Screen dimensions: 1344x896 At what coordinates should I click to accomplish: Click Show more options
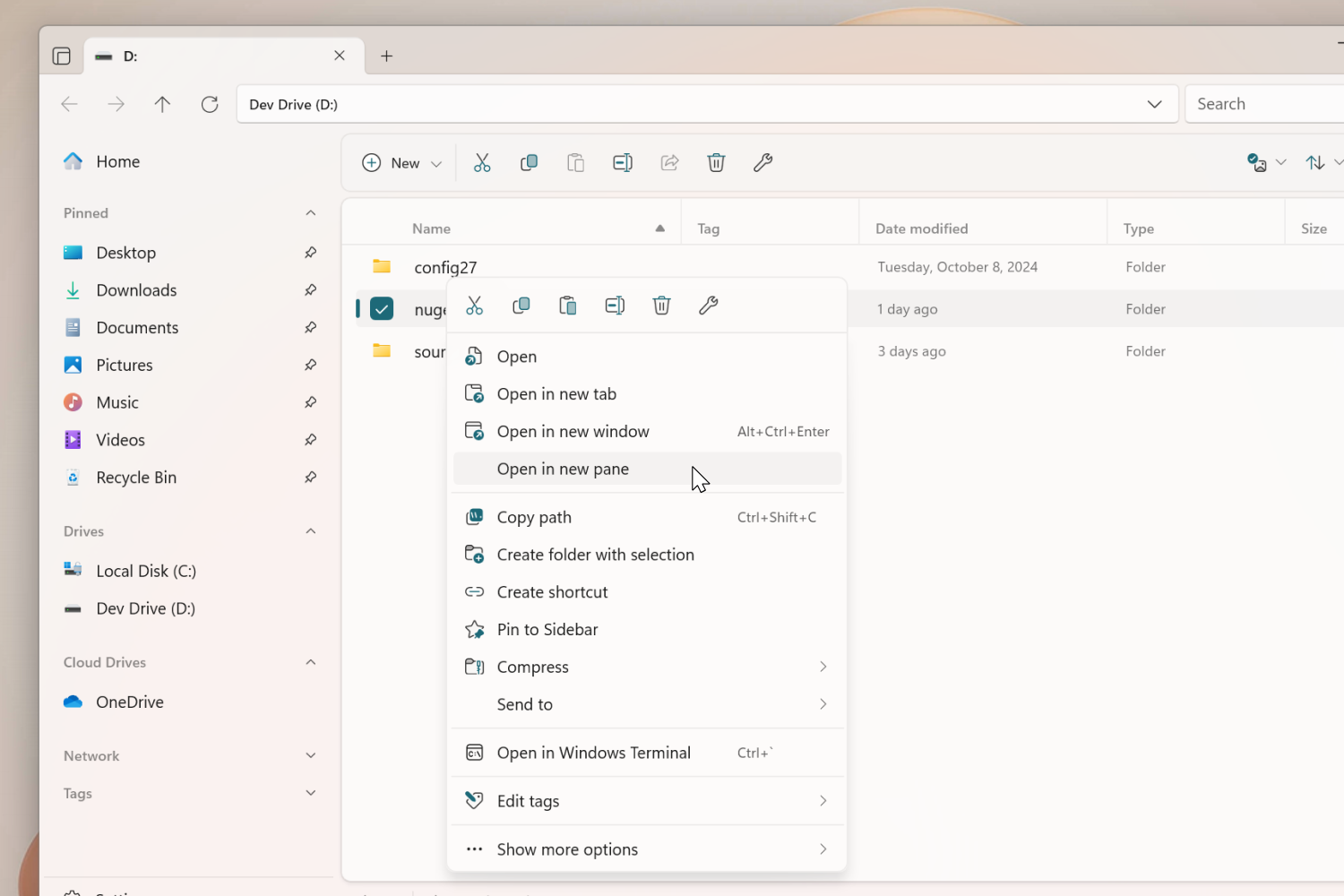point(647,849)
